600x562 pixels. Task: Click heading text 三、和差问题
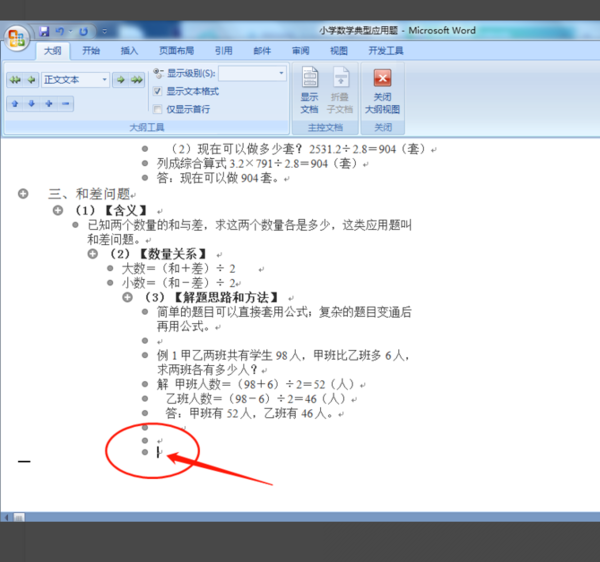90,194
